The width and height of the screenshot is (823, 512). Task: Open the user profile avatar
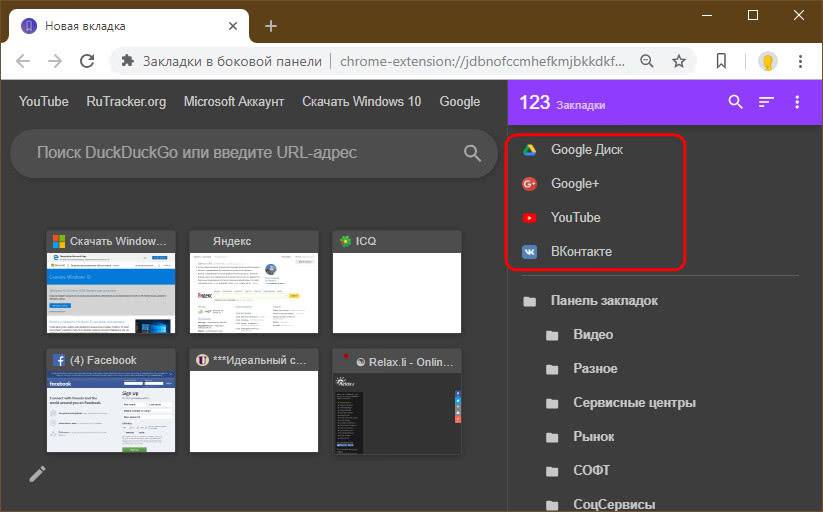(767, 61)
